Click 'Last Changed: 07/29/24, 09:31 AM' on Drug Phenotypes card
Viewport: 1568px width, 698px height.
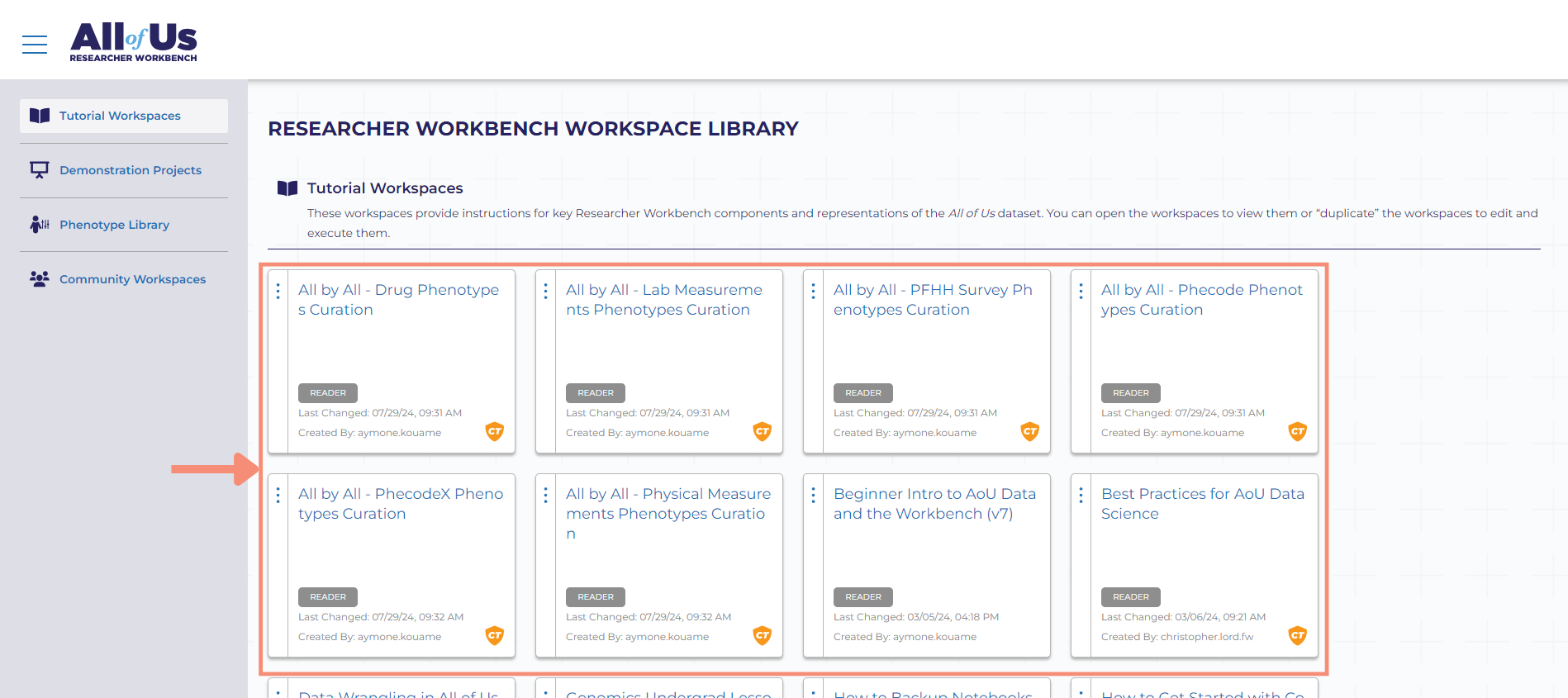(x=380, y=413)
